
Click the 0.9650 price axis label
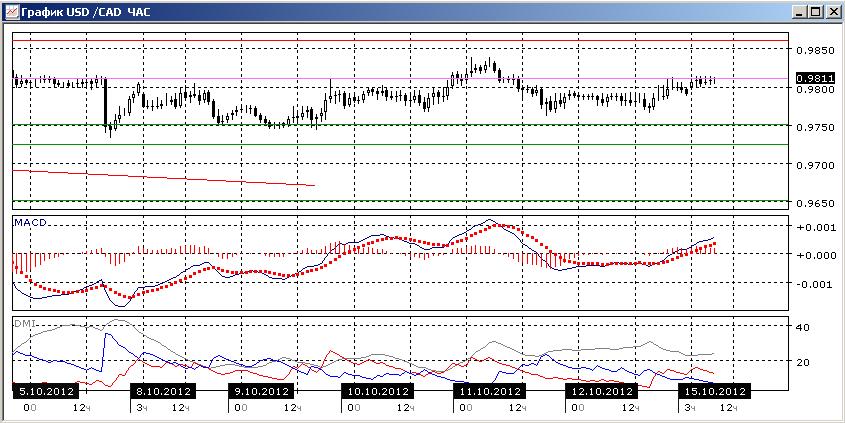813,203
